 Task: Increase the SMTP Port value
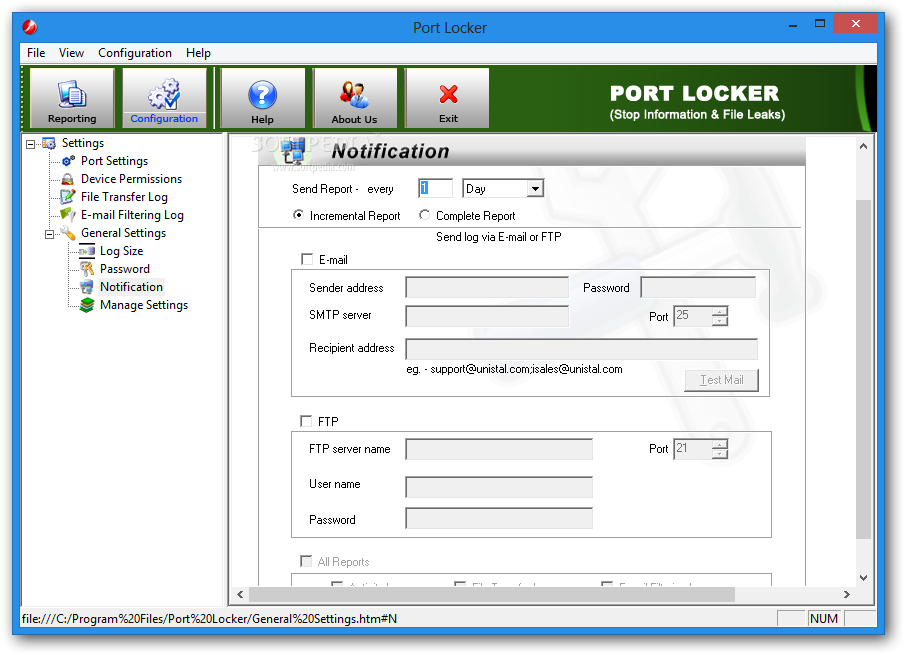719,312
